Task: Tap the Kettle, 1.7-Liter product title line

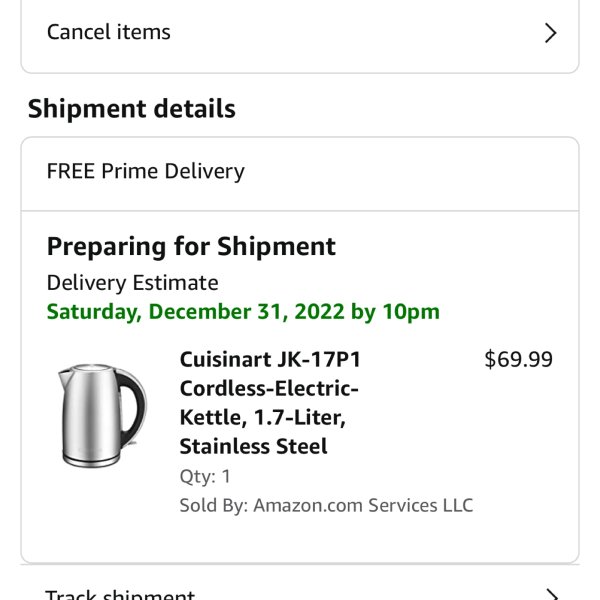Action: click(262, 417)
